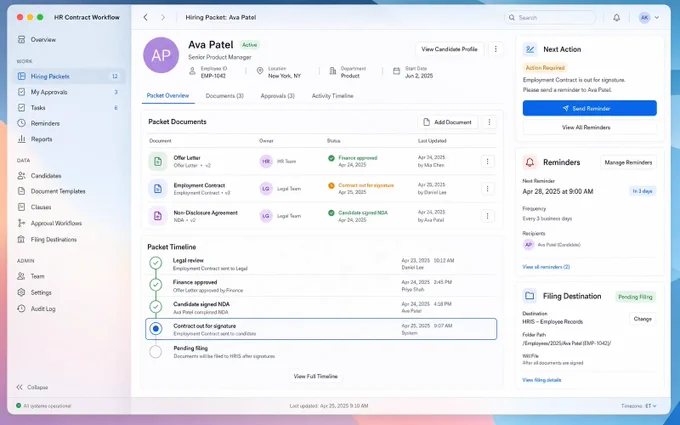Open Filing Destinations in sidebar
The image size is (680, 425).
tap(53, 239)
